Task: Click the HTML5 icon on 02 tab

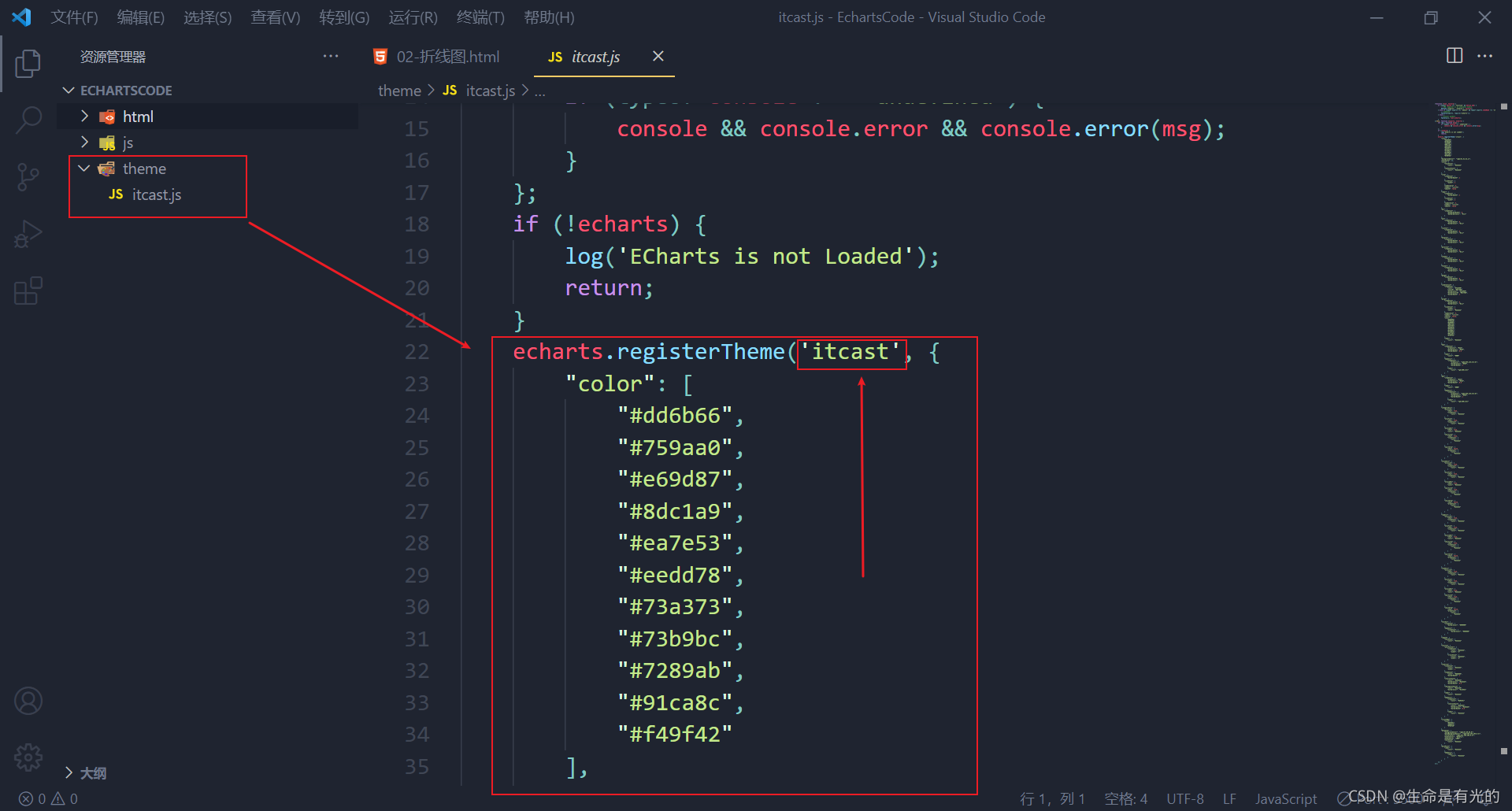Action: (x=380, y=57)
